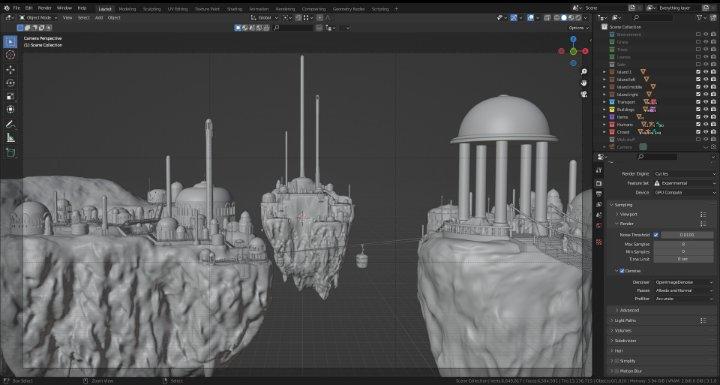Switch to the Geometry Nodes workspace tab

pyautogui.click(x=349, y=9)
